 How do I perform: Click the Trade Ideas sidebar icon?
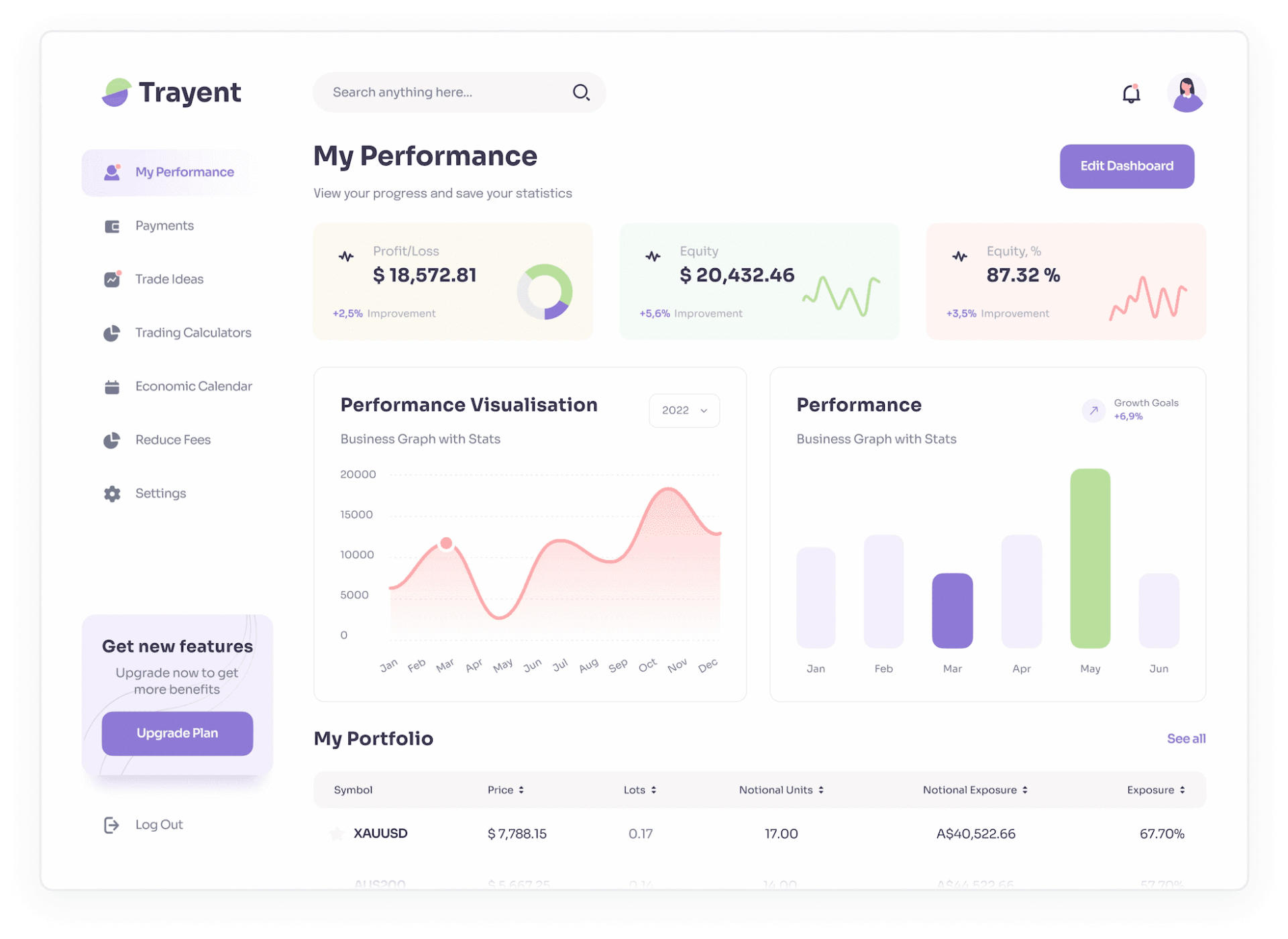click(x=113, y=279)
